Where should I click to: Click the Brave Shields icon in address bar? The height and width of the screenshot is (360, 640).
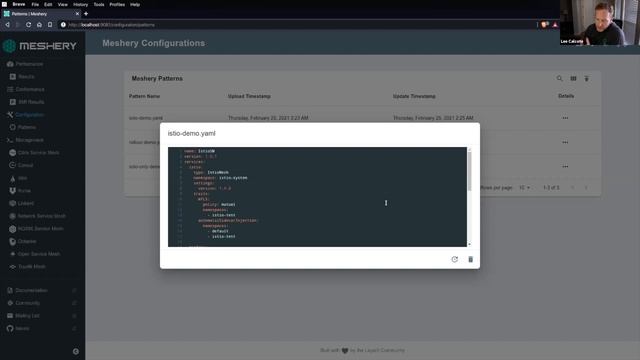(x=544, y=25)
